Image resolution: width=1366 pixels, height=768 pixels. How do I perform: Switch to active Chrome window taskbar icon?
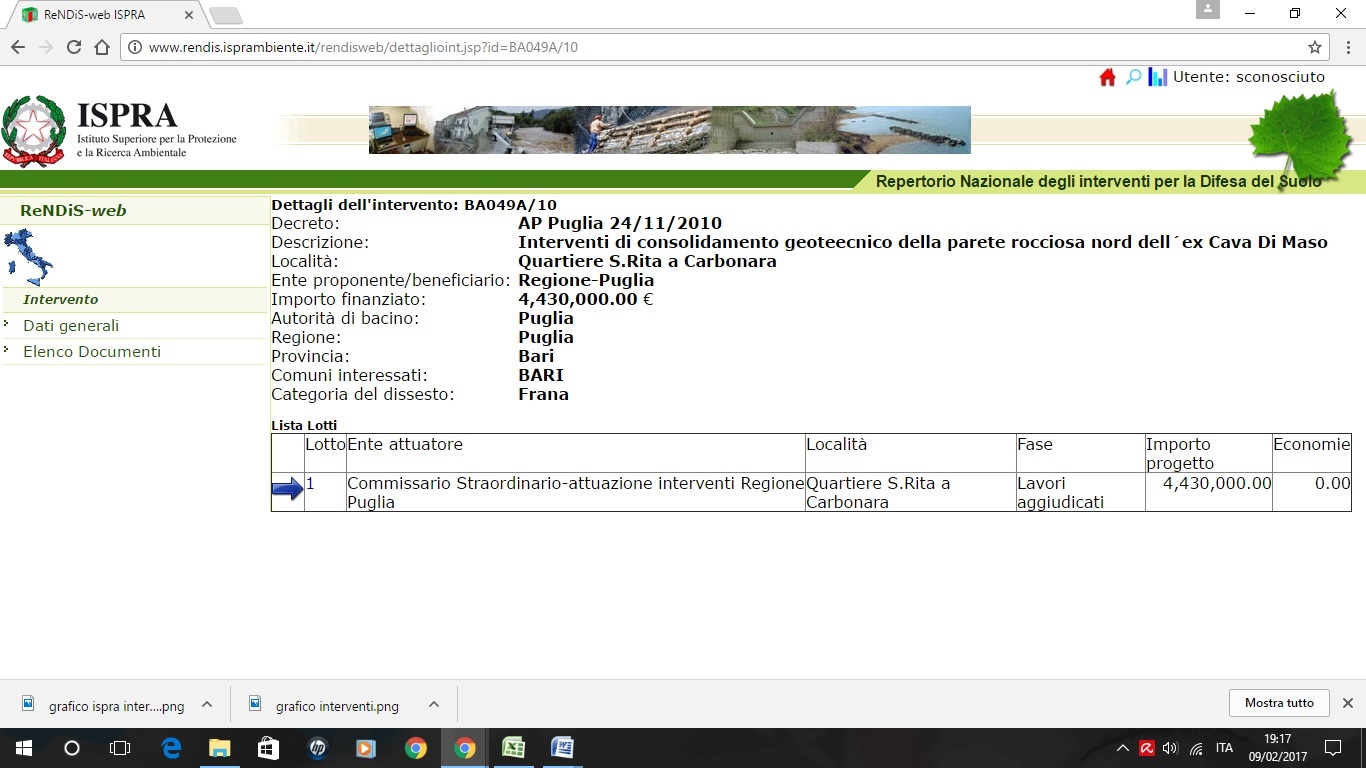point(464,748)
